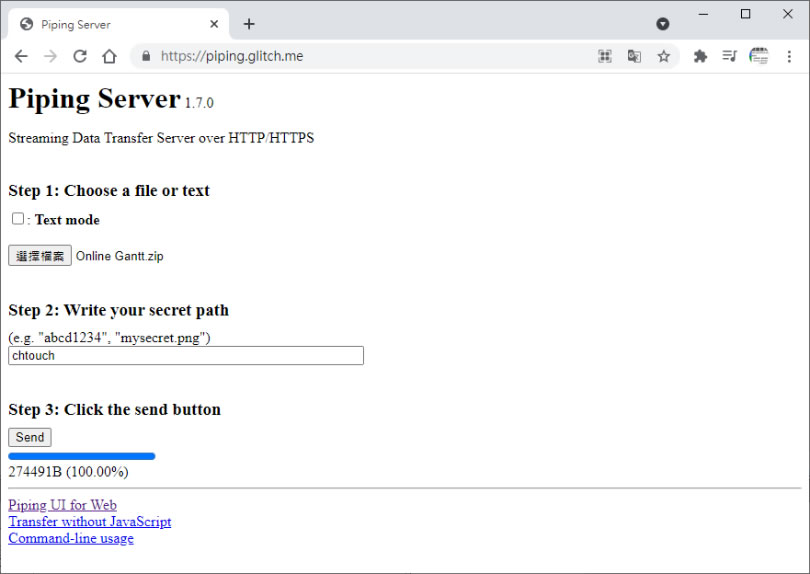Close the Piping Server tab
Screen dimensions: 810x574
(x=214, y=24)
